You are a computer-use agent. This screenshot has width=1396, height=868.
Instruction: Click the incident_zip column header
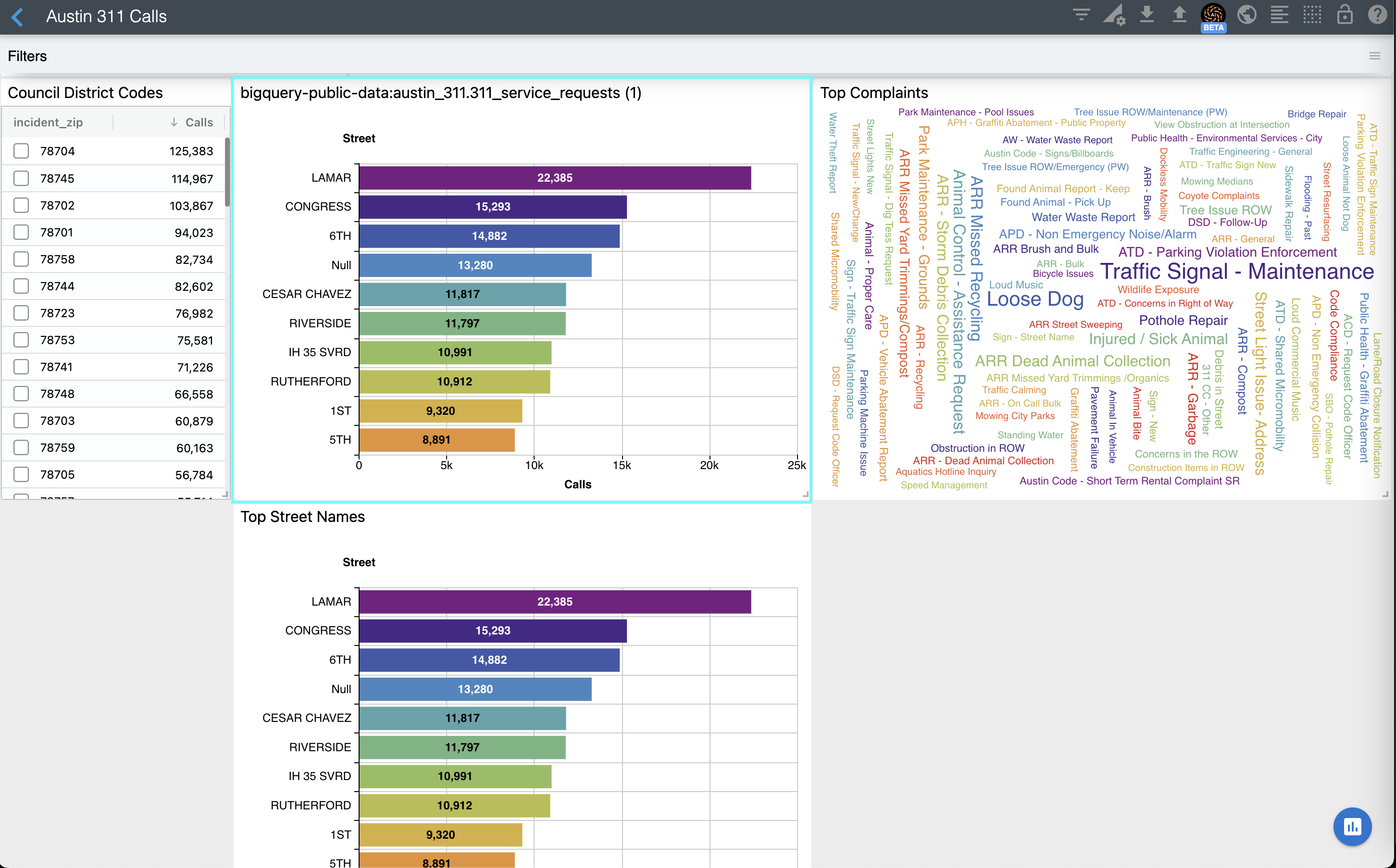48,122
